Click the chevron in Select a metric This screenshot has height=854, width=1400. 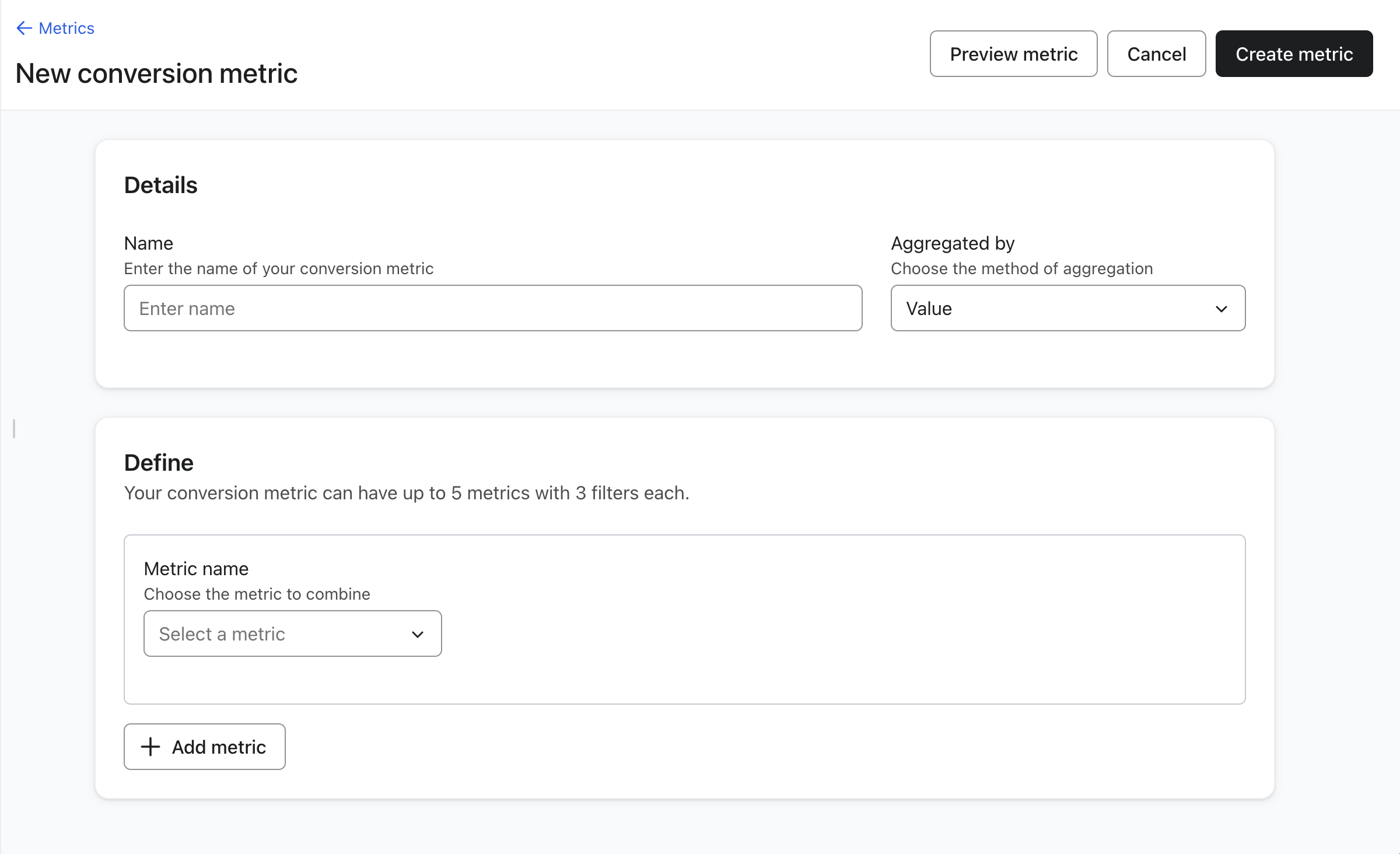tap(417, 634)
